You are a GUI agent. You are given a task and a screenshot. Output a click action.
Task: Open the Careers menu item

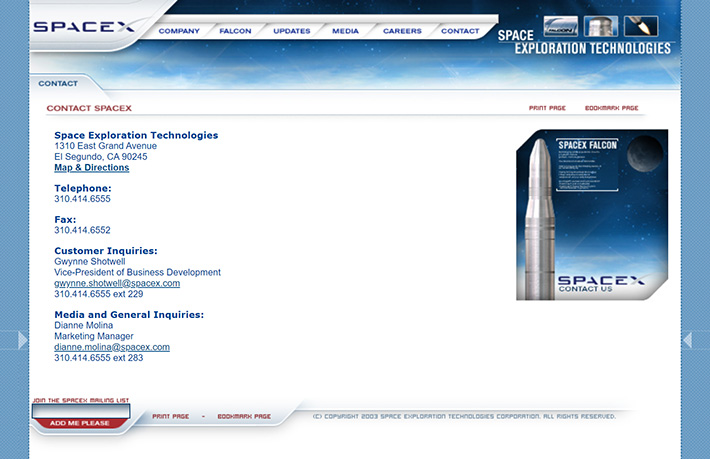tap(402, 31)
